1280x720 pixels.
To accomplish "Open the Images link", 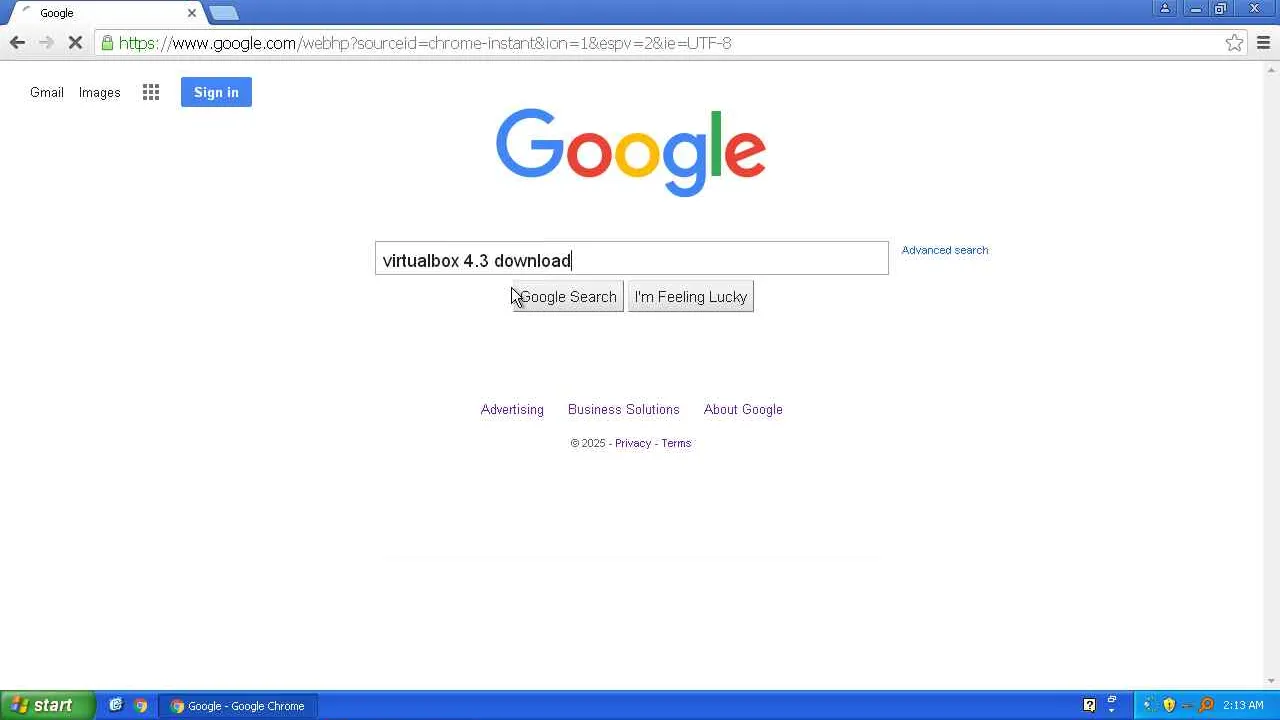I will pos(100,92).
